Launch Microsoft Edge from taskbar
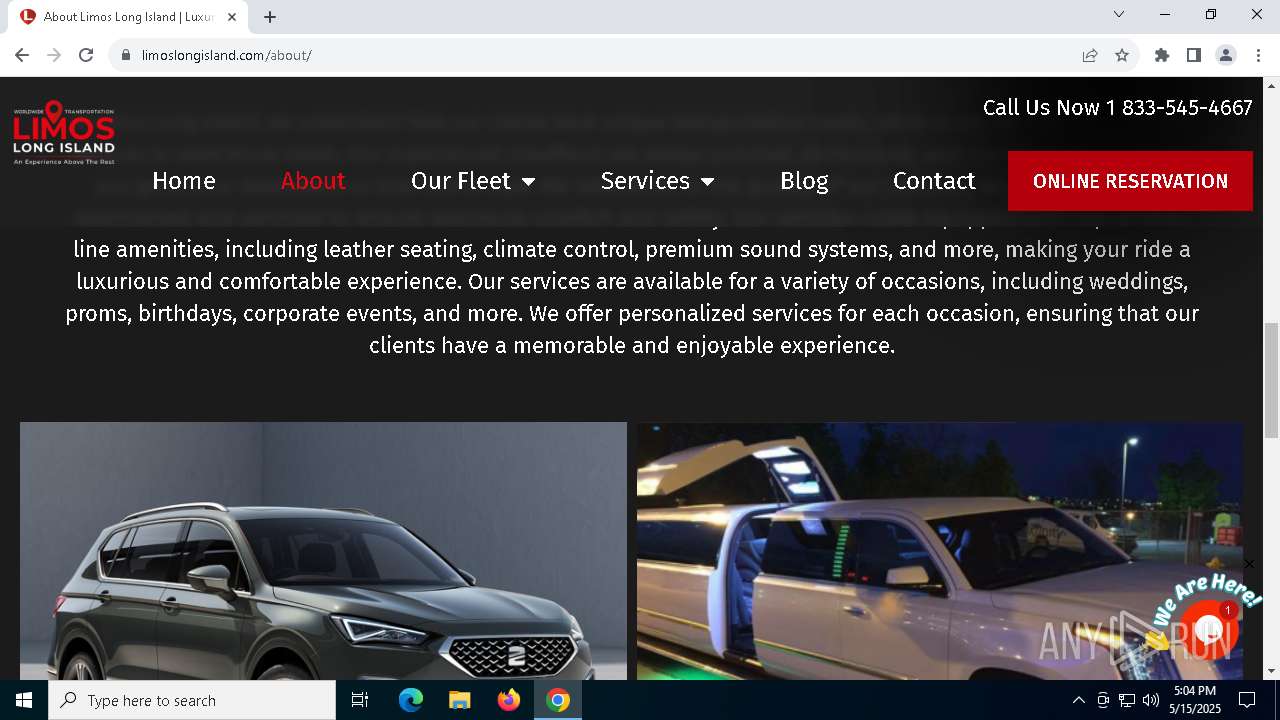The width and height of the screenshot is (1280, 720). point(411,700)
